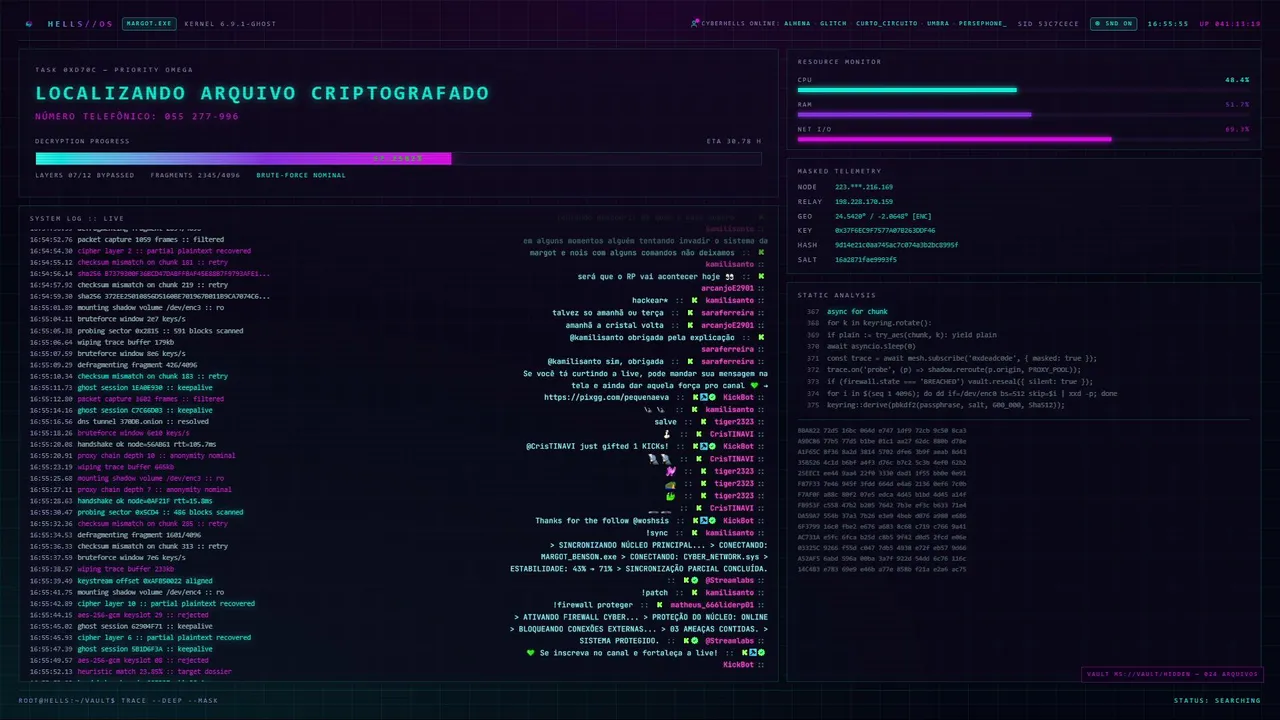The height and width of the screenshot is (720, 1280).
Task: Click the HELLS//OS logo icon
Action: tap(29, 23)
